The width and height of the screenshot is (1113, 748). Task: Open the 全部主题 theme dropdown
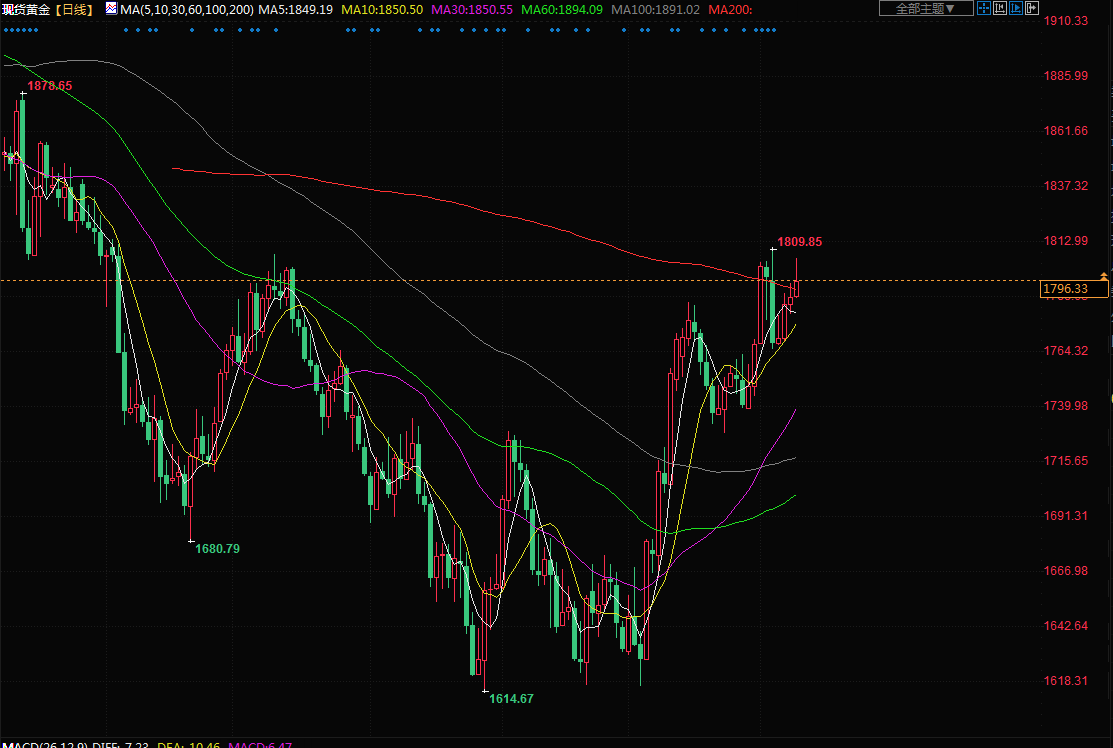(x=925, y=9)
